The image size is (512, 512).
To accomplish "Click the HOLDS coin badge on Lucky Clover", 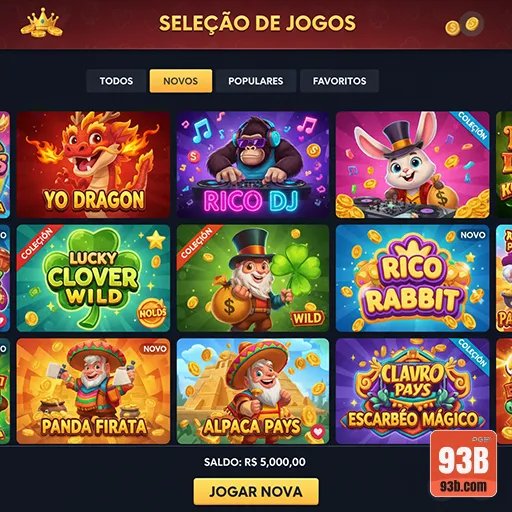I will click(x=152, y=313).
